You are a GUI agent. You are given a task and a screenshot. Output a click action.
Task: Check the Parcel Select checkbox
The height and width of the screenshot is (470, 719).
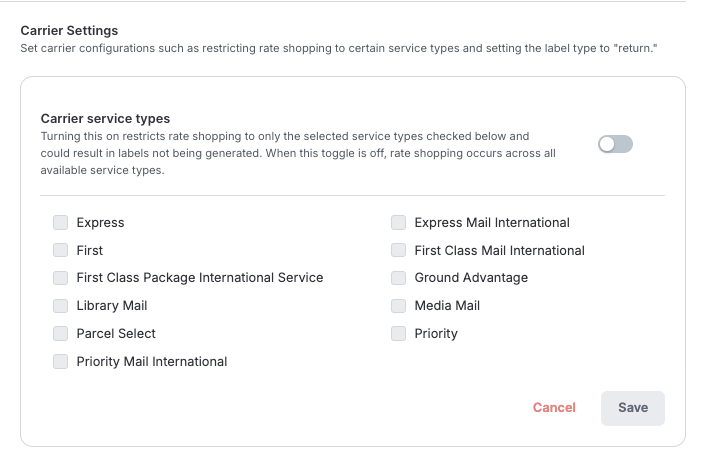(61, 333)
